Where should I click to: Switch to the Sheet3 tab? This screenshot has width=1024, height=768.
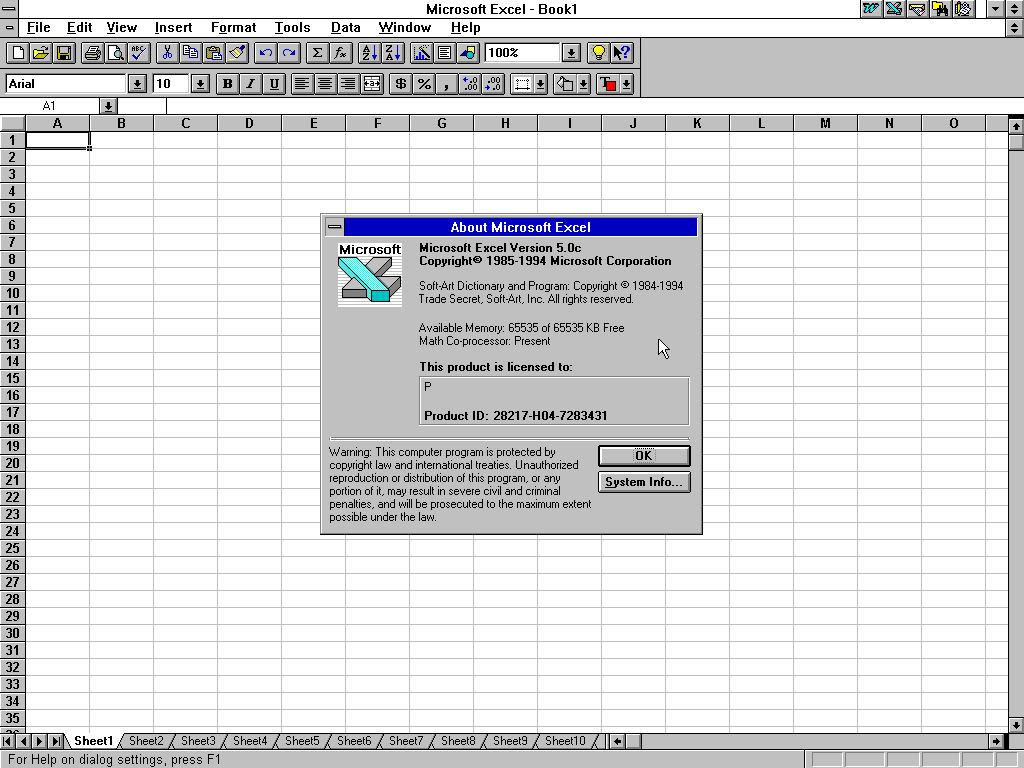pos(197,741)
